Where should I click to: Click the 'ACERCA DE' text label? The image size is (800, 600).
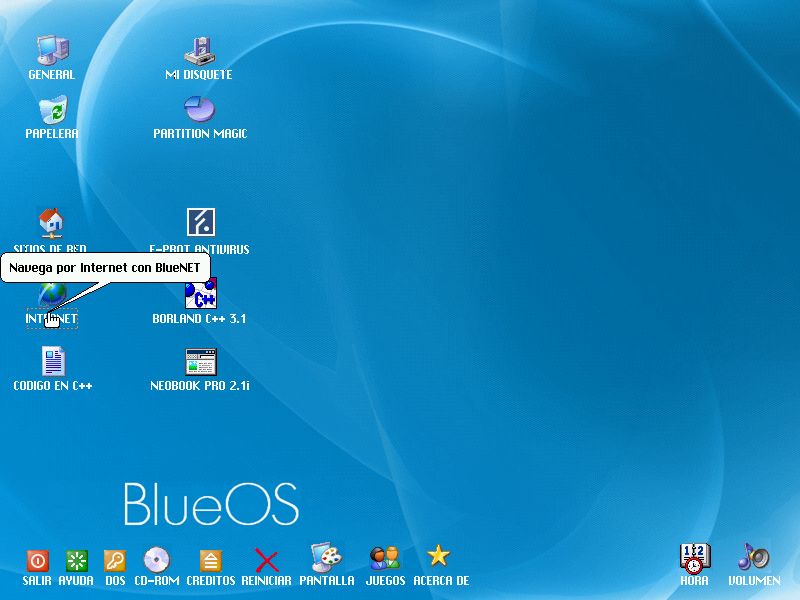(x=441, y=581)
